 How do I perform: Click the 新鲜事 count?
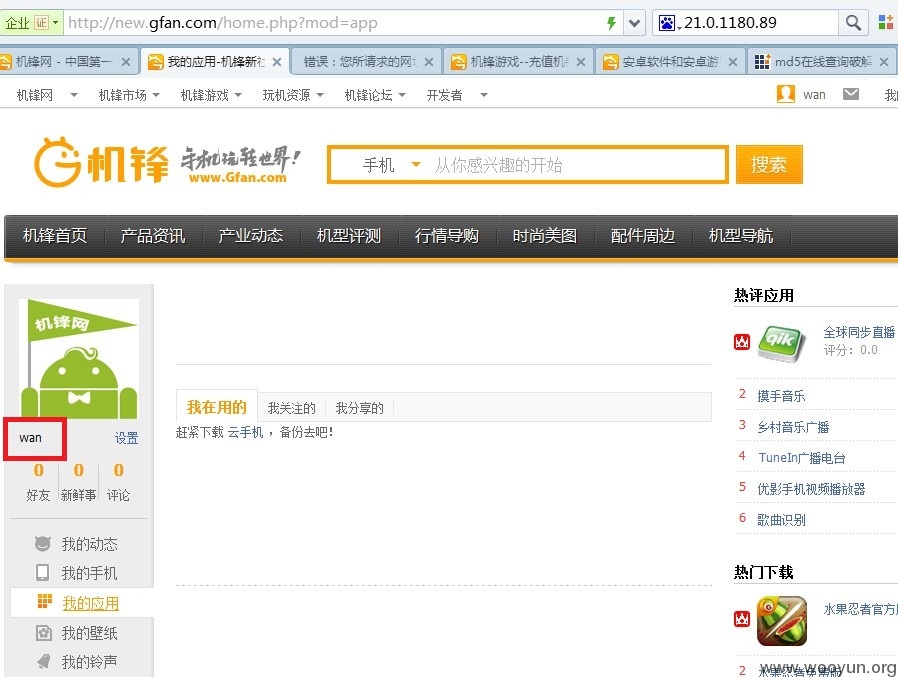pos(78,471)
